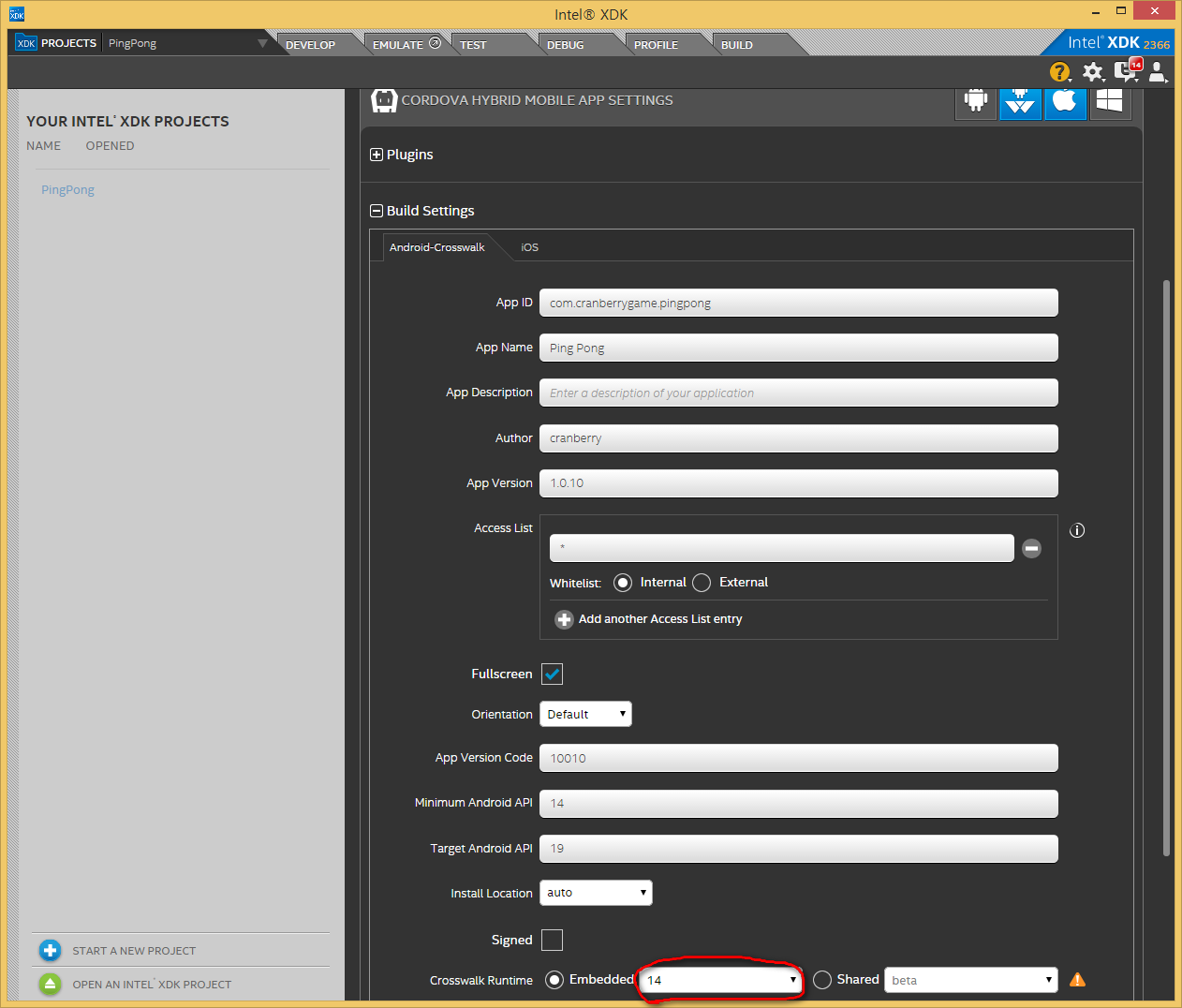Open the settings gear menu
The height and width of the screenshot is (1008, 1182).
pyautogui.click(x=1093, y=72)
